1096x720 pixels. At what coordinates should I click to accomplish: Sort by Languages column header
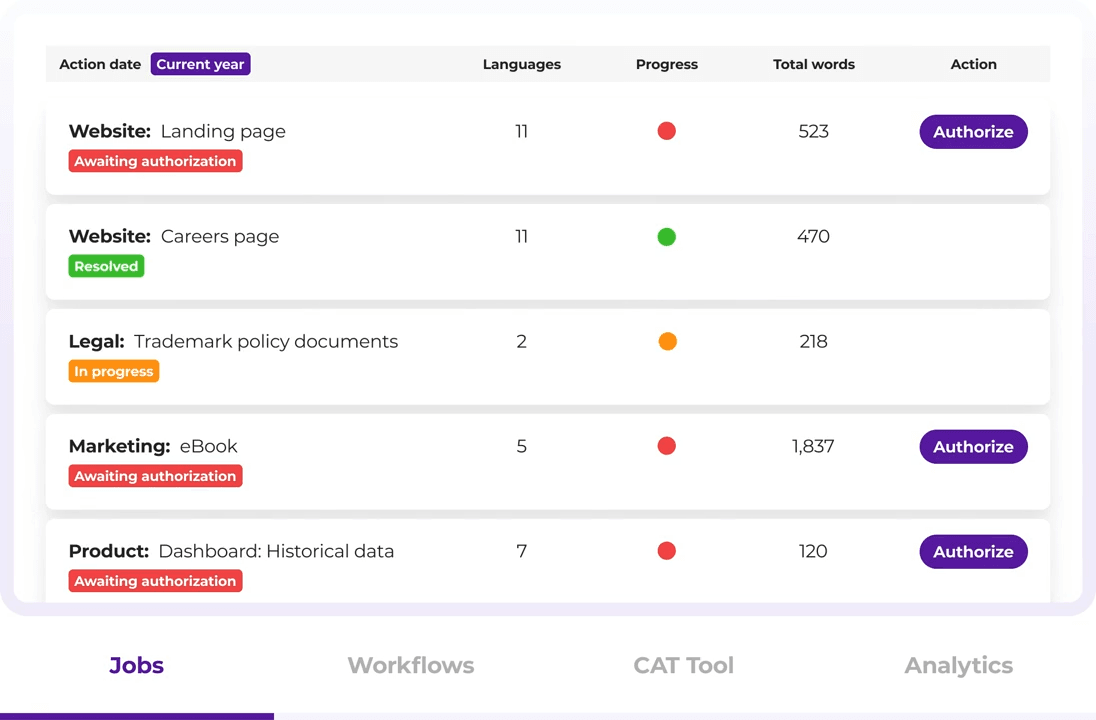coord(521,64)
